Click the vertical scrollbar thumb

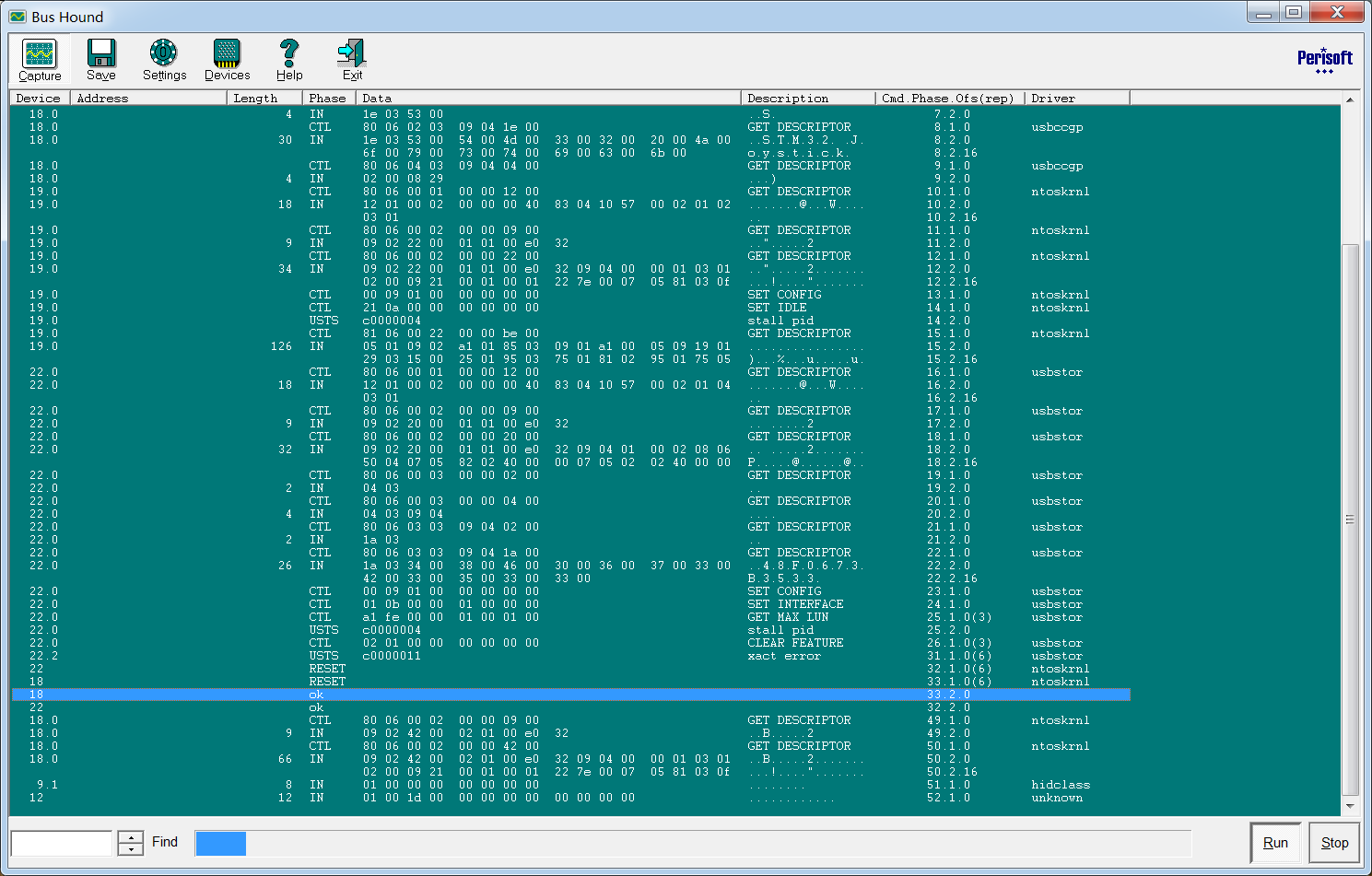point(1350,520)
